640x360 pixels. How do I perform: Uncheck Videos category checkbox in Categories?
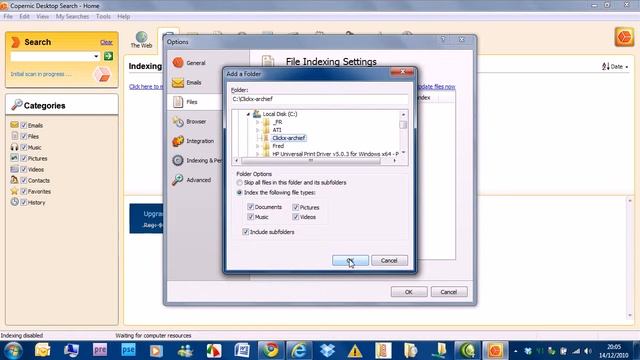[24, 169]
